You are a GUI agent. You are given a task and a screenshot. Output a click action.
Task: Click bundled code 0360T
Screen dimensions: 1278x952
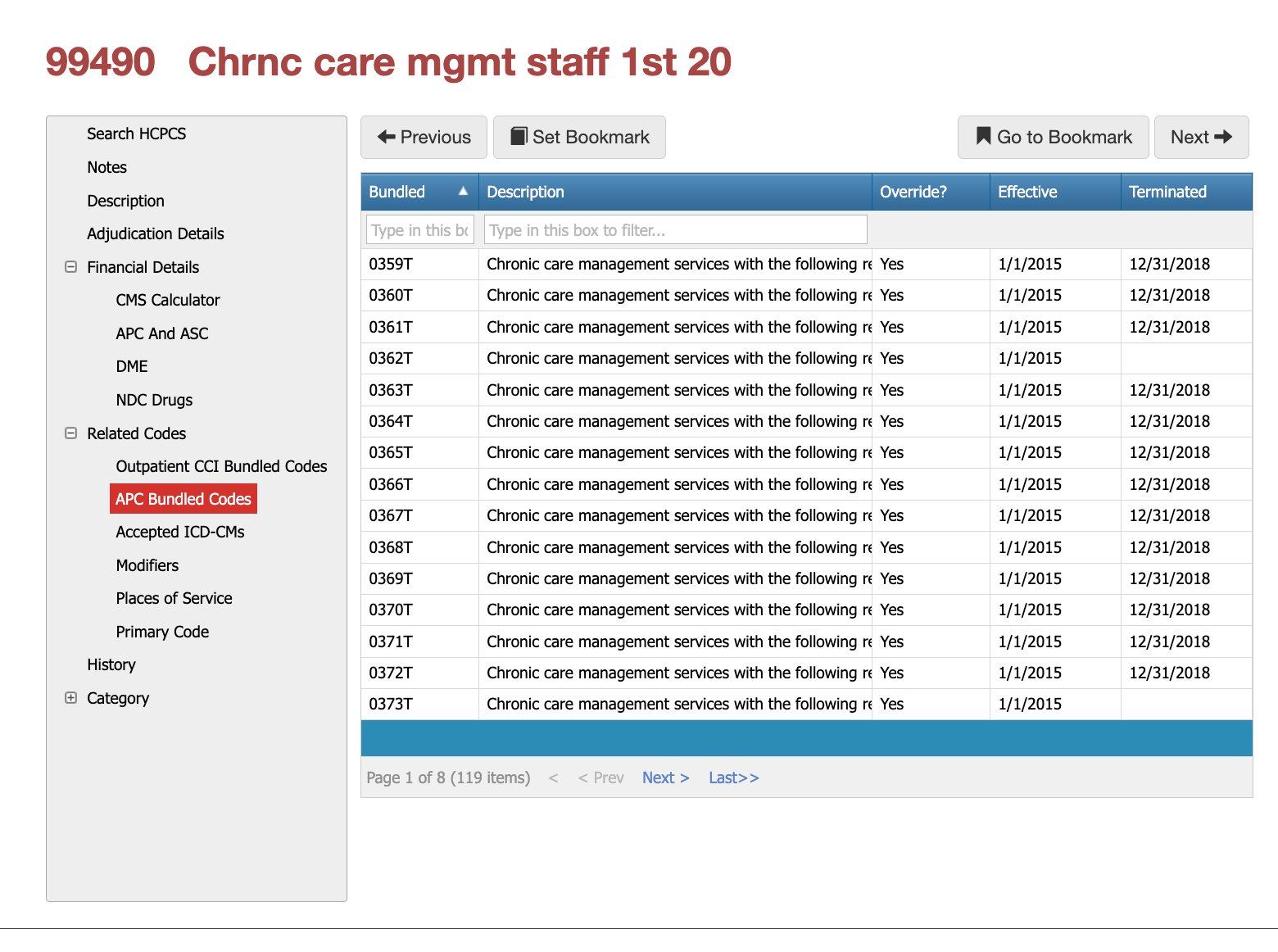(391, 295)
